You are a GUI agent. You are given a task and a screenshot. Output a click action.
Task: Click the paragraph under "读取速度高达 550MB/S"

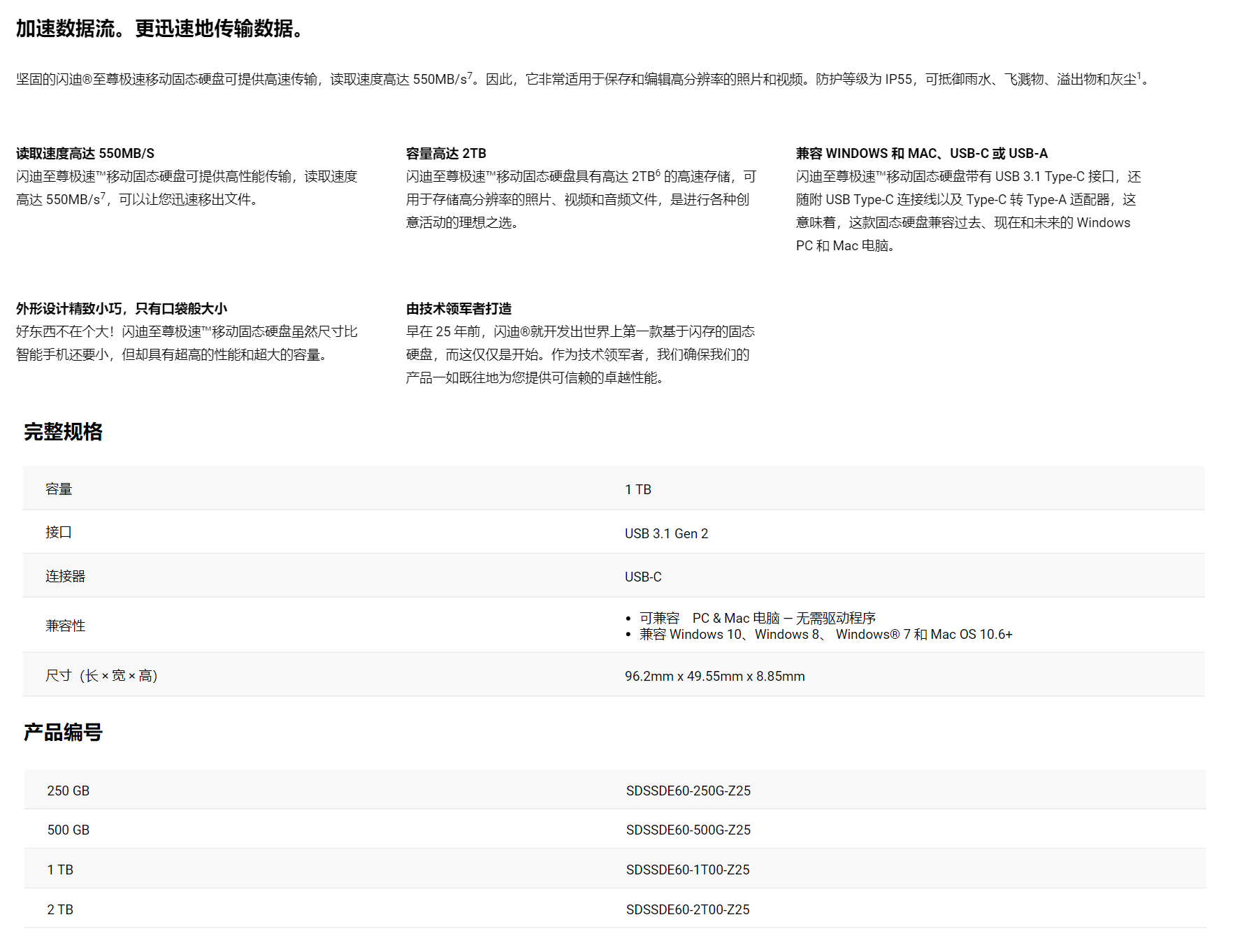187,188
